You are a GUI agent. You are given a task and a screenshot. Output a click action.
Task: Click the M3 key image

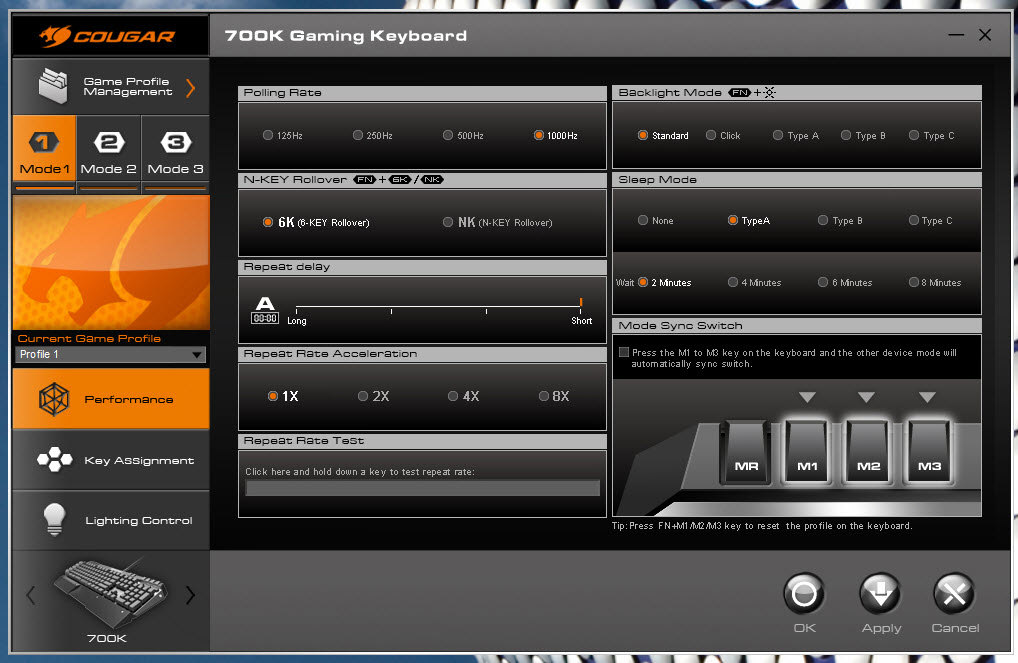point(929,452)
